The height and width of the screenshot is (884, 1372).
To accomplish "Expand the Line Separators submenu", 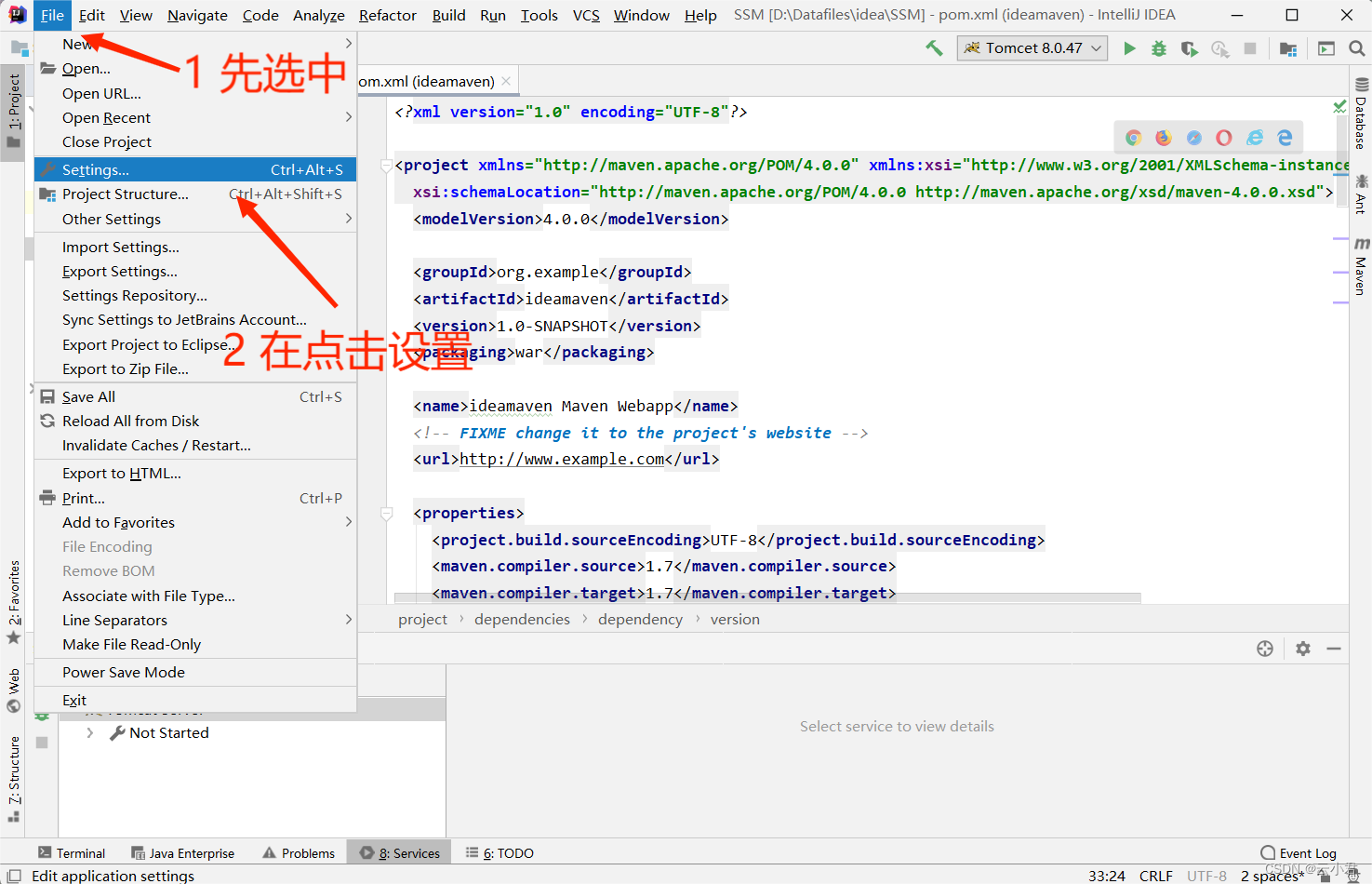I will tap(195, 620).
